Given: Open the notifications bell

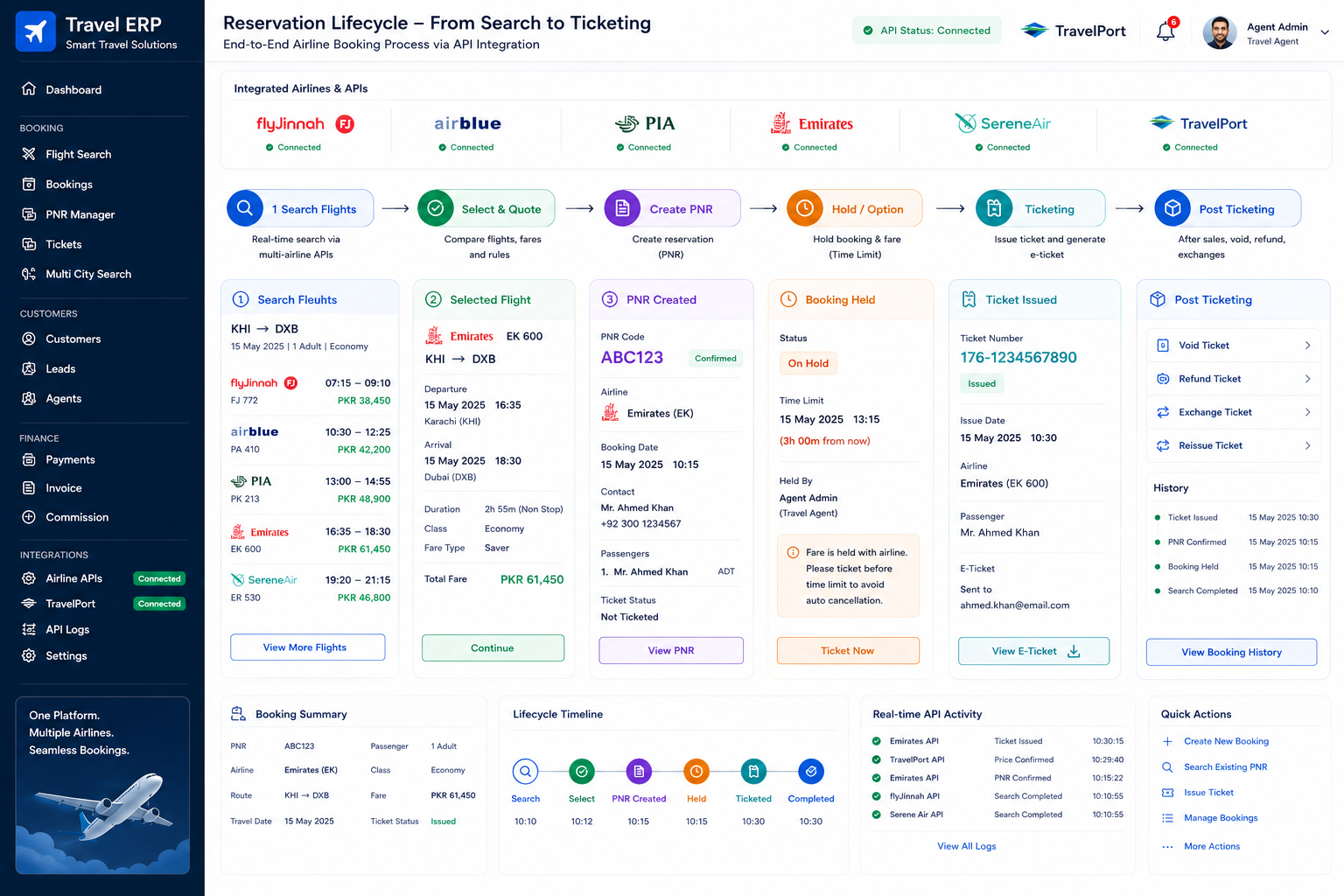Looking at the screenshot, I should (x=1165, y=31).
